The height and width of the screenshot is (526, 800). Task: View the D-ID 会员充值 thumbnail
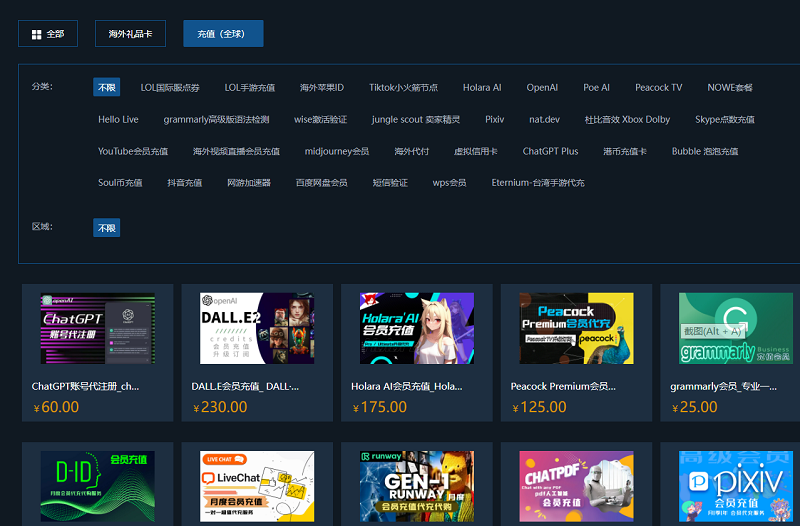97,486
